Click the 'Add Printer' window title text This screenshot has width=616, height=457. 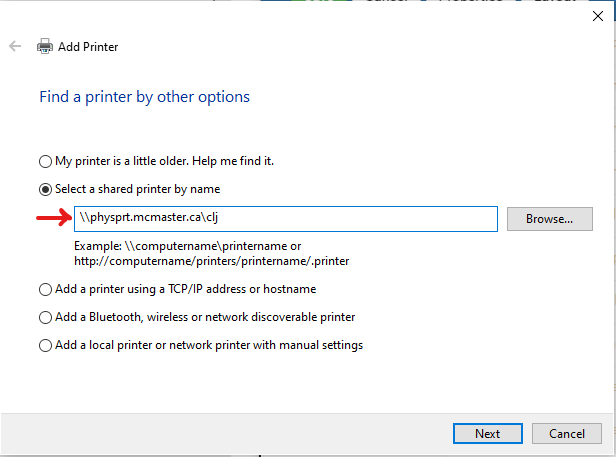90,47
